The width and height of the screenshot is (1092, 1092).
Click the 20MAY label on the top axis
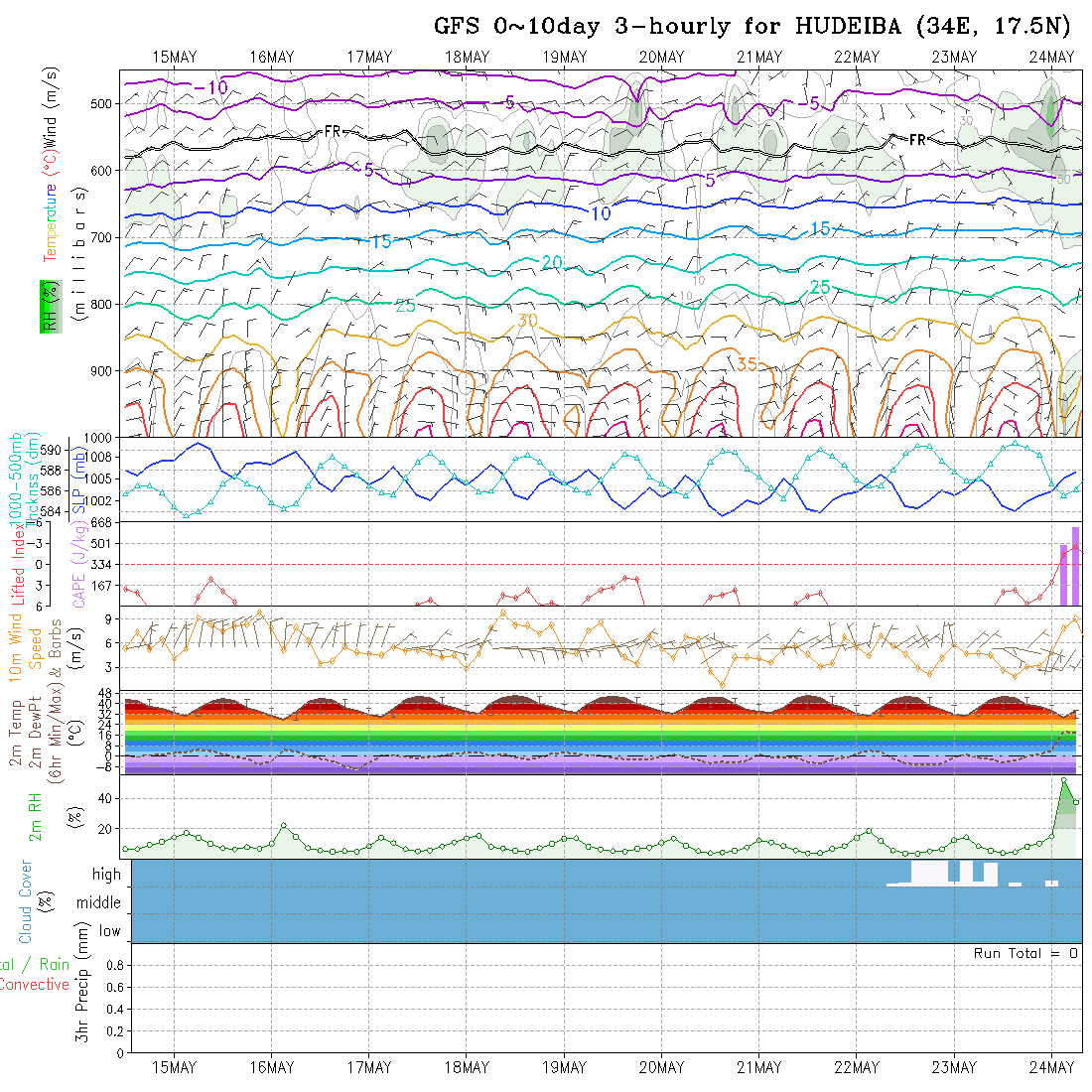[662, 57]
